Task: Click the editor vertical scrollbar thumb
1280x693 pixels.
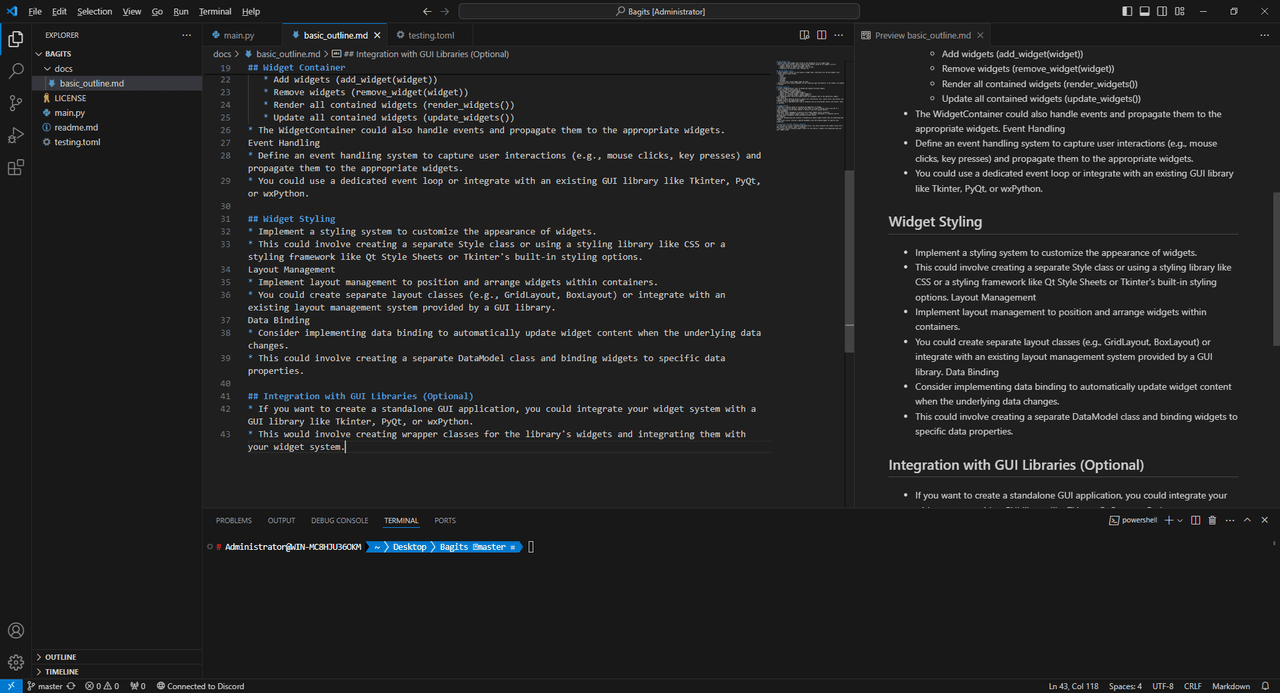Action: [x=850, y=261]
